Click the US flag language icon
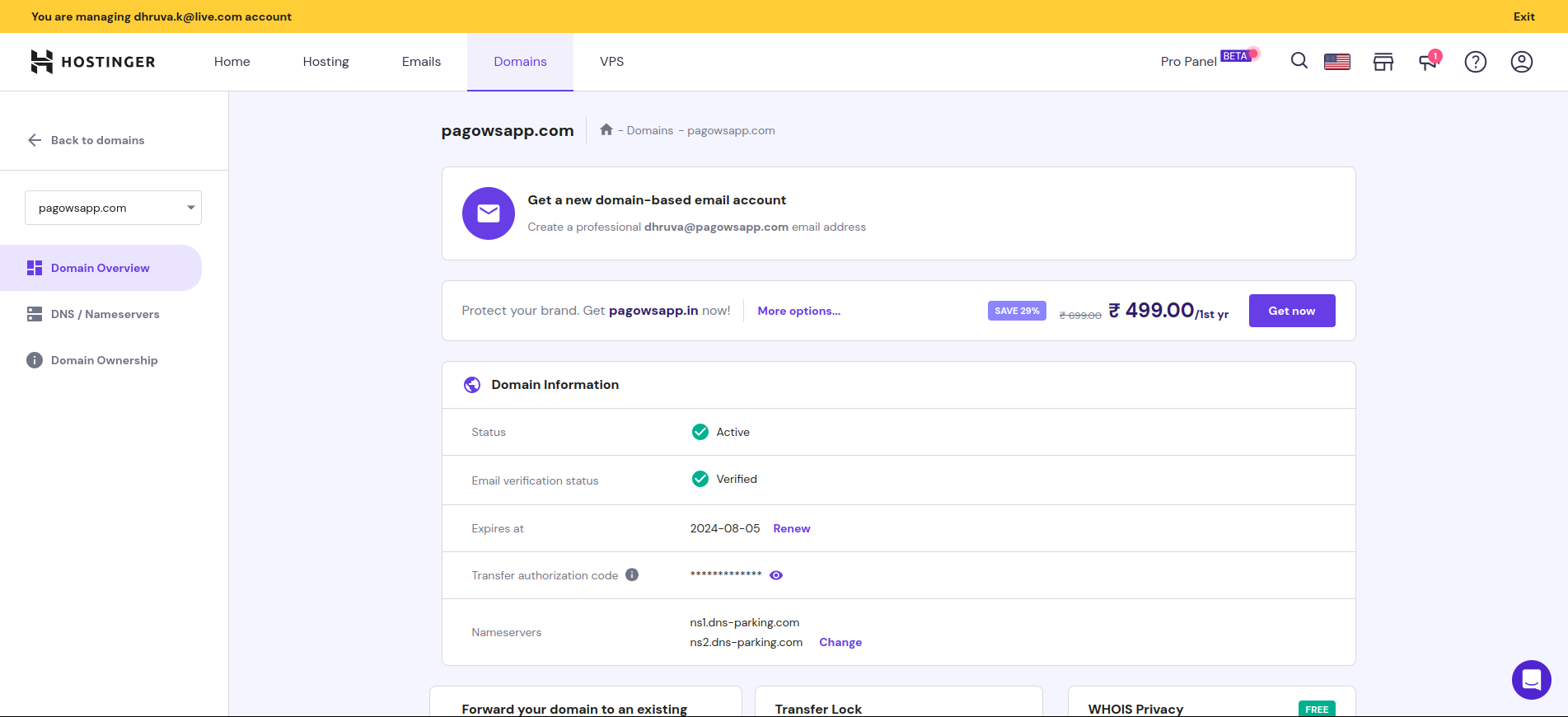 [1336, 62]
